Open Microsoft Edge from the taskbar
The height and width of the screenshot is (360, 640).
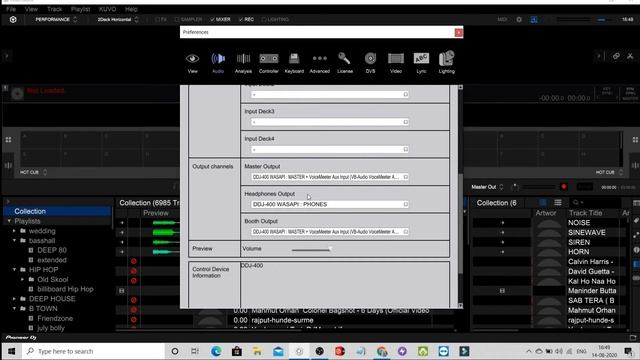[x=216, y=351]
